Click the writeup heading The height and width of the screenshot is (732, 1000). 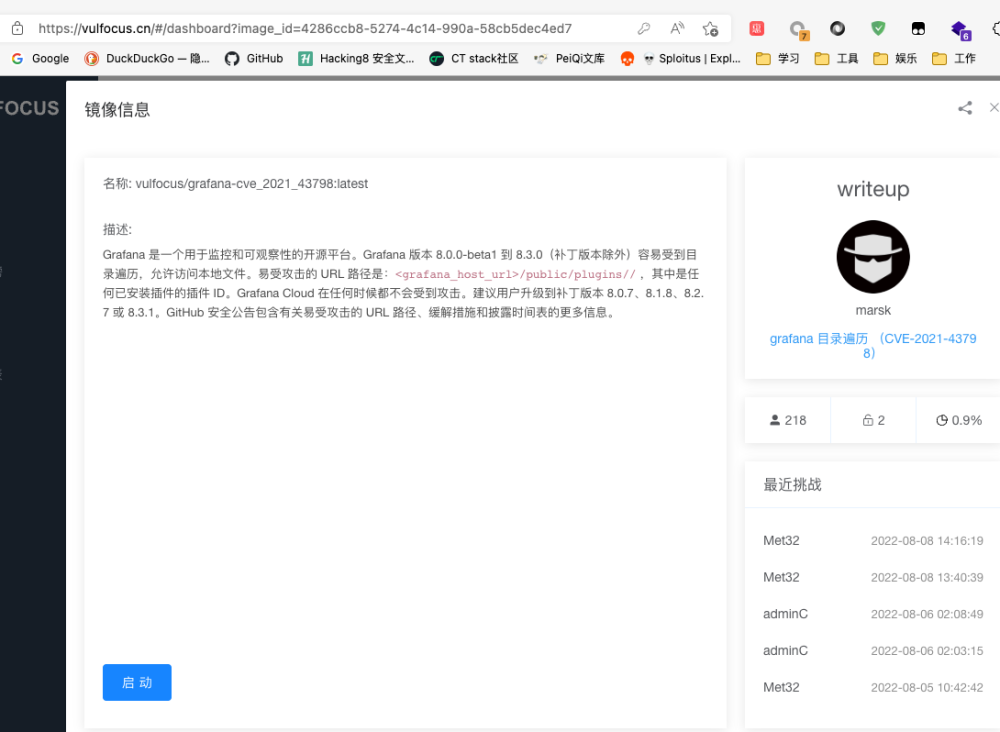pyautogui.click(x=873, y=189)
